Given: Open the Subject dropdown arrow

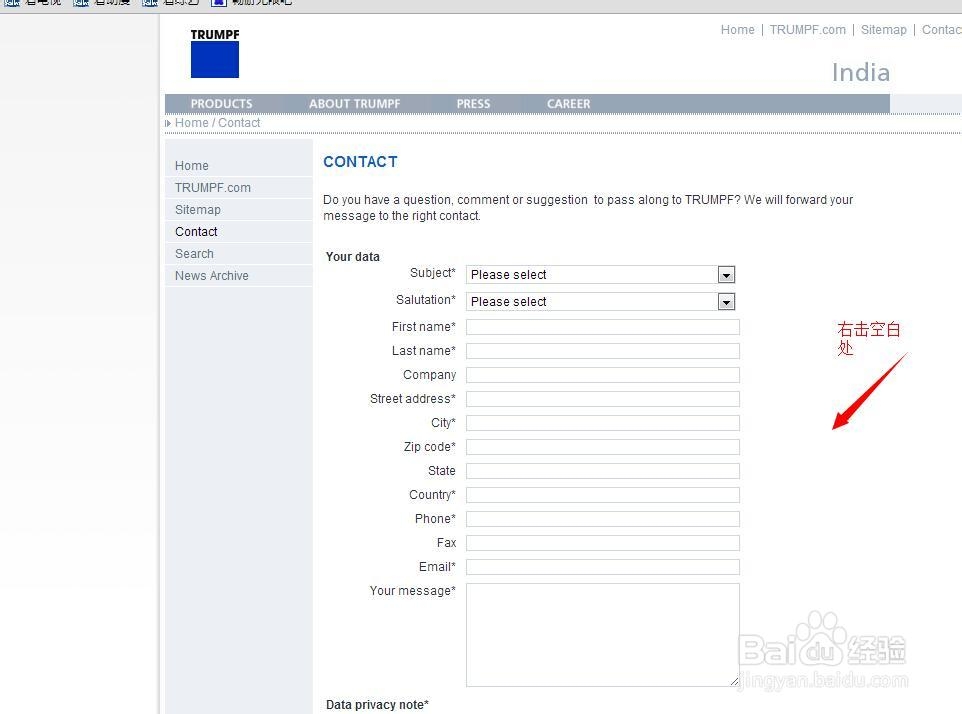Looking at the screenshot, I should click(x=726, y=275).
